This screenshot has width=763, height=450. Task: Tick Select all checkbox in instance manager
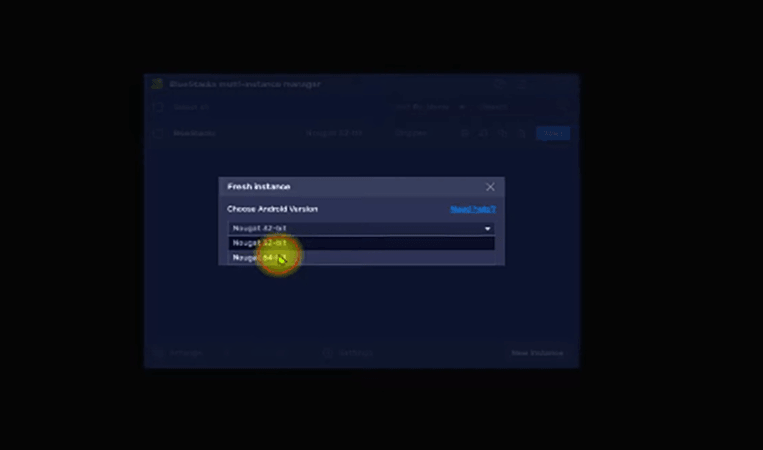click(x=158, y=107)
